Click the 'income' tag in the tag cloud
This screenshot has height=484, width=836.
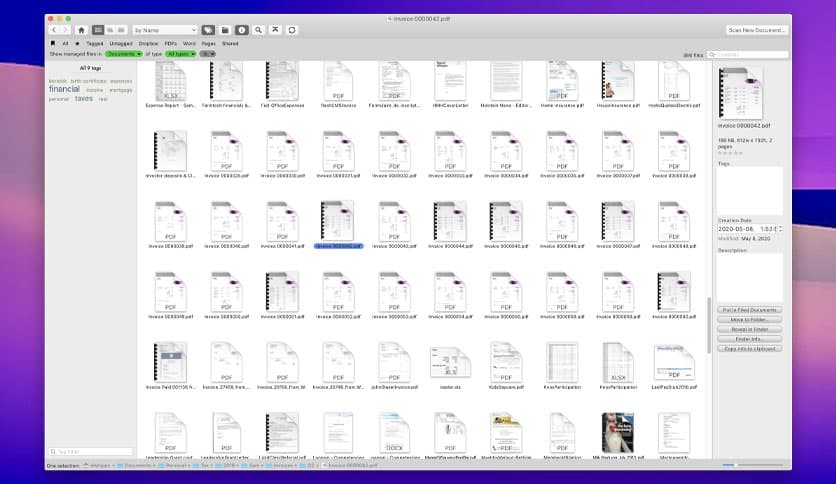pos(94,90)
